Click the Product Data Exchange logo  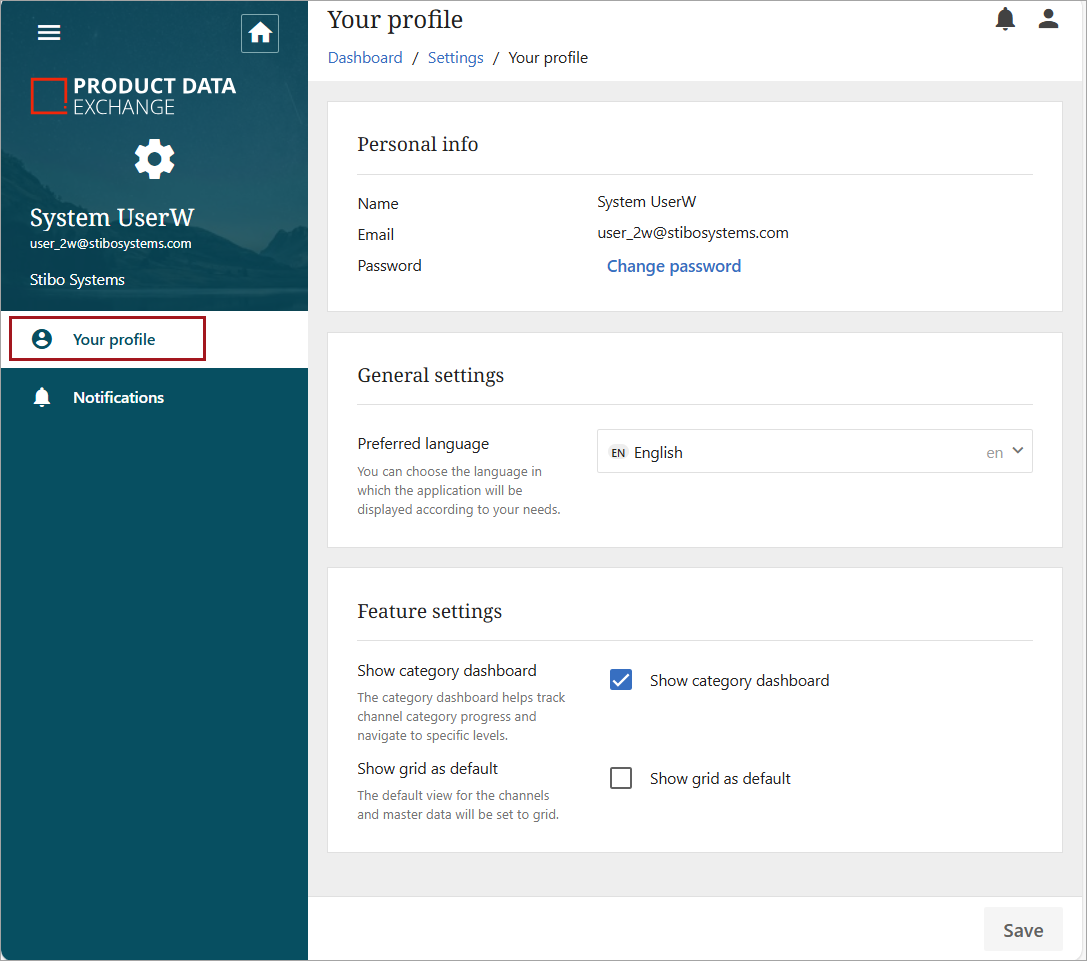click(134, 96)
